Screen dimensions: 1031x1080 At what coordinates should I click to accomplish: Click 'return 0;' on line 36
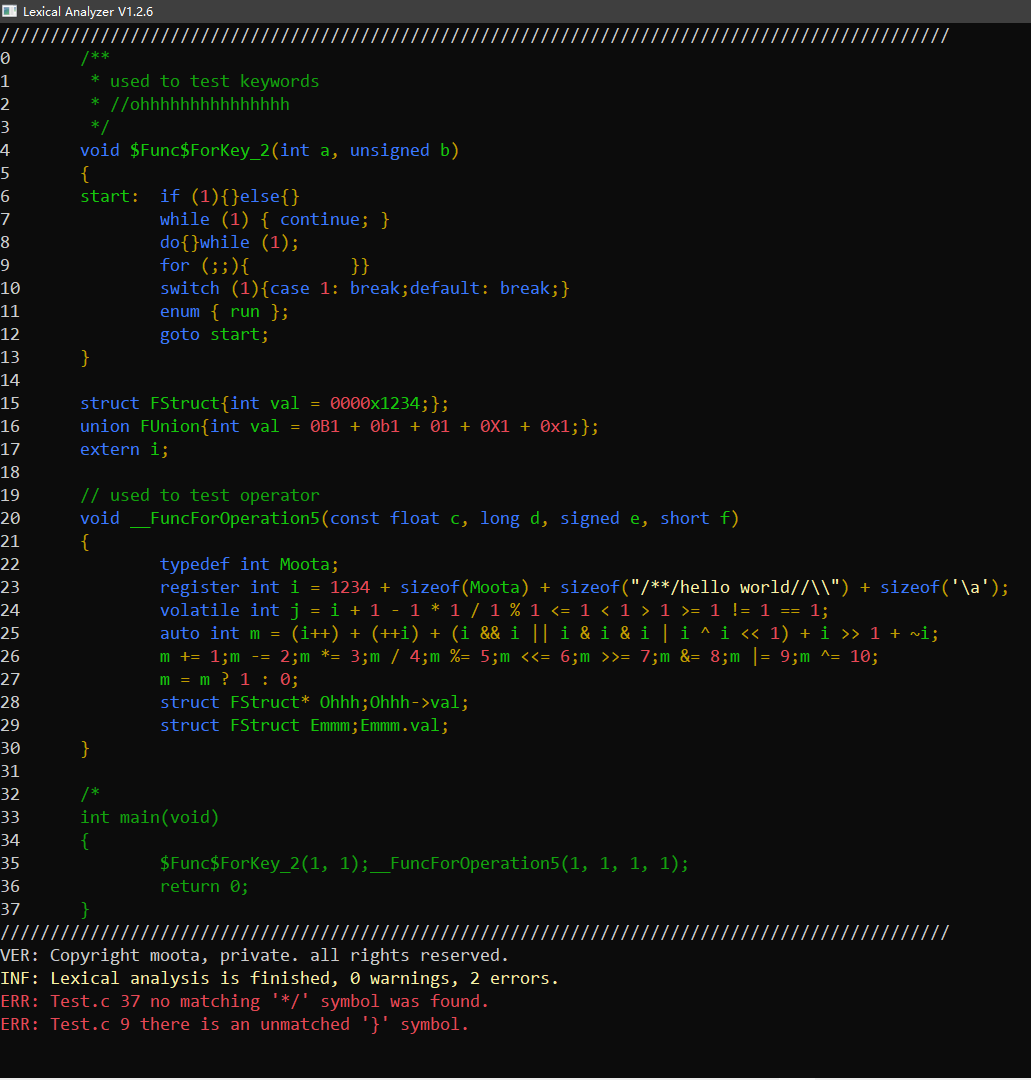point(204,886)
